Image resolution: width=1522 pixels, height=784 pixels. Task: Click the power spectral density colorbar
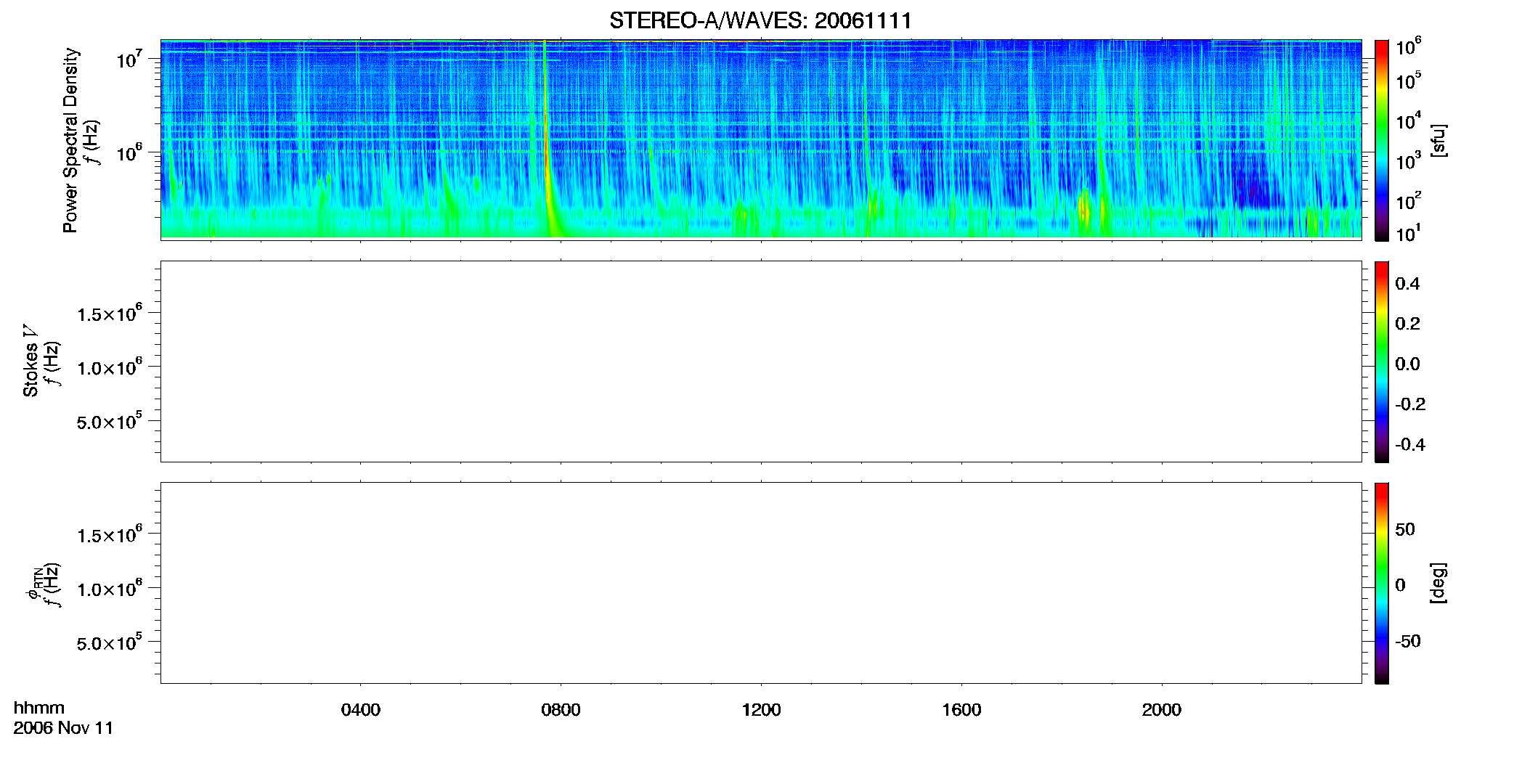point(1381,140)
